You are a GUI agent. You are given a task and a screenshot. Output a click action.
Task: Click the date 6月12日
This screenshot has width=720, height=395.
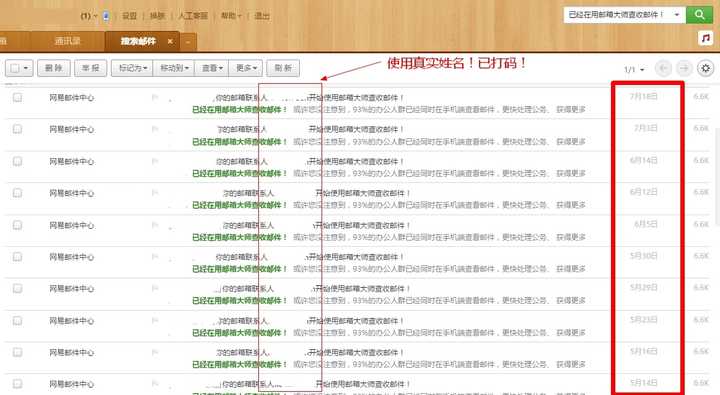(x=644, y=192)
